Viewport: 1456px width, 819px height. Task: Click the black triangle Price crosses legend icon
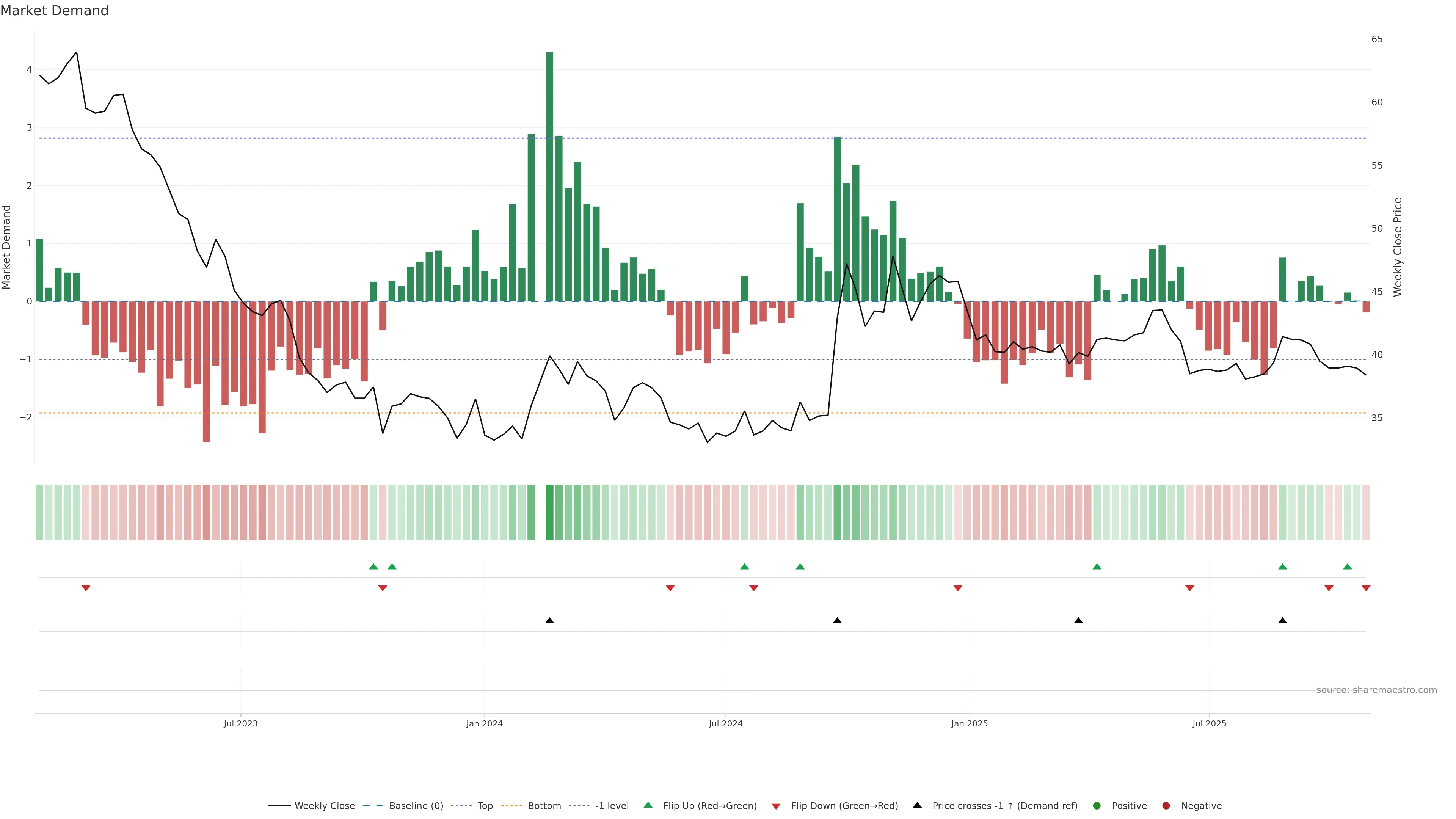click(917, 805)
